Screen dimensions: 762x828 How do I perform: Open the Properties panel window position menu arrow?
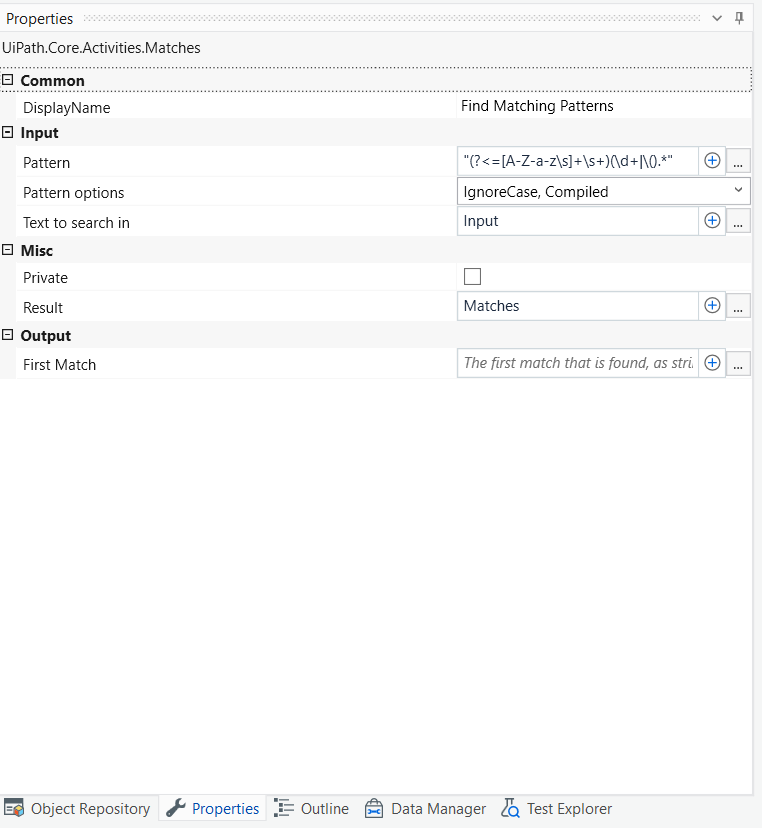tap(717, 18)
